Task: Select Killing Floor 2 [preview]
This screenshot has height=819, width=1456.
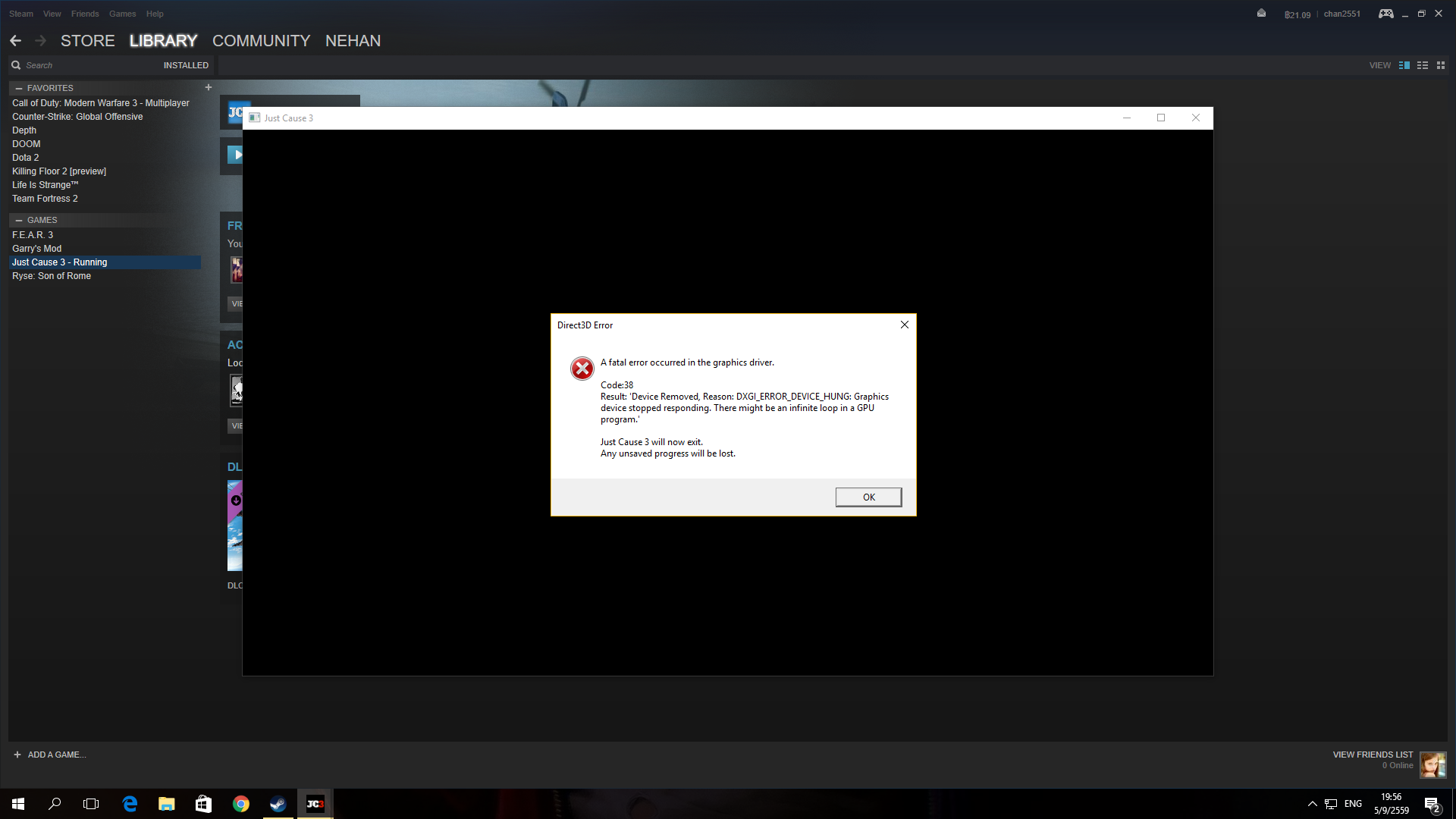Action: (59, 171)
